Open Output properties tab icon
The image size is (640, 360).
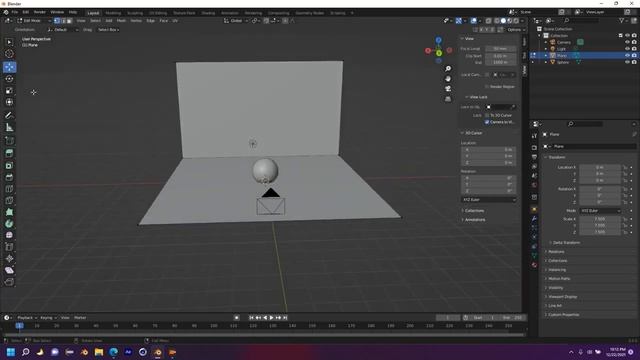tap(534, 157)
